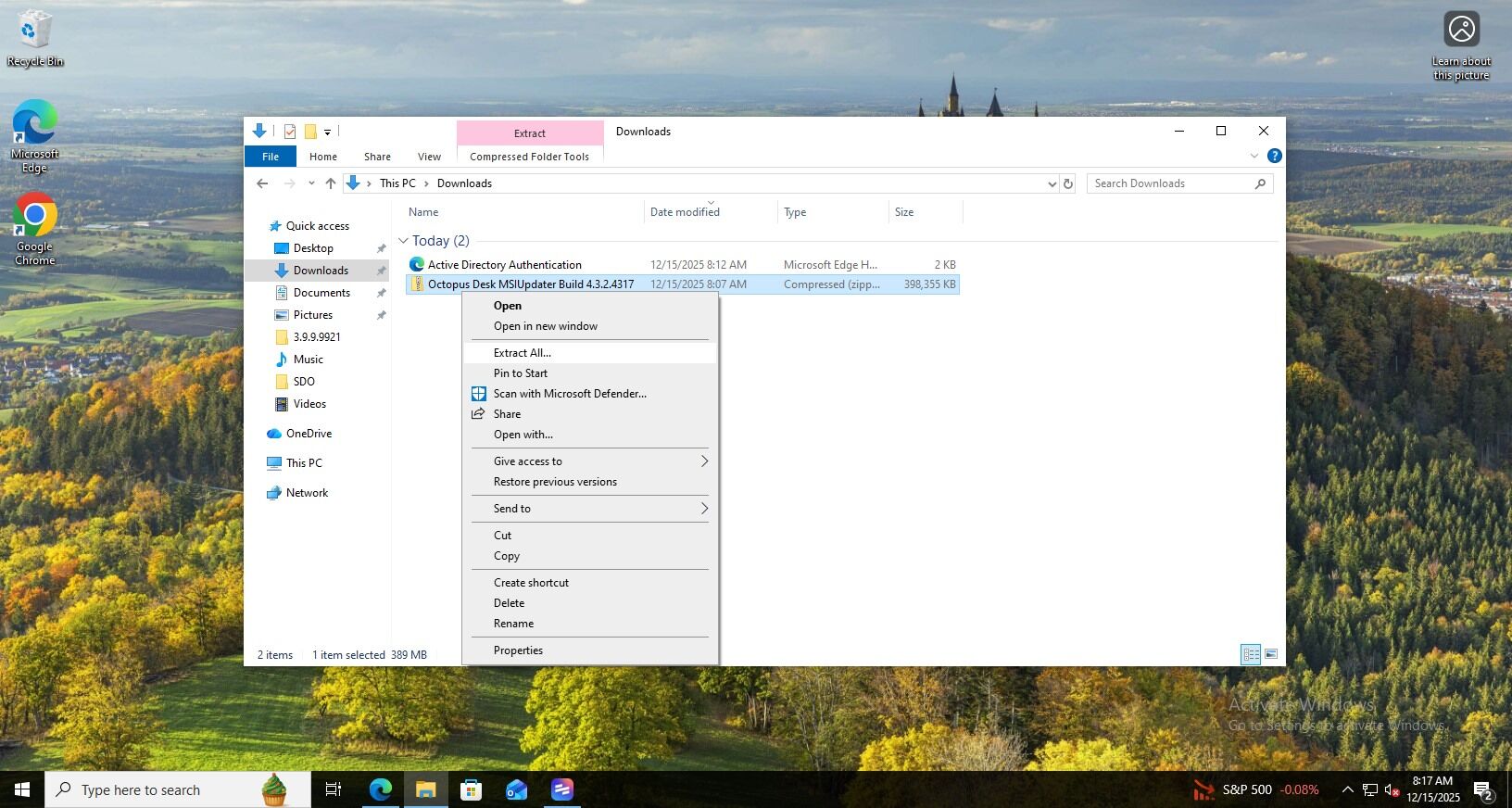Viewport: 1512px width, 808px height.
Task: Open the View ribbon tab
Action: [x=429, y=157]
